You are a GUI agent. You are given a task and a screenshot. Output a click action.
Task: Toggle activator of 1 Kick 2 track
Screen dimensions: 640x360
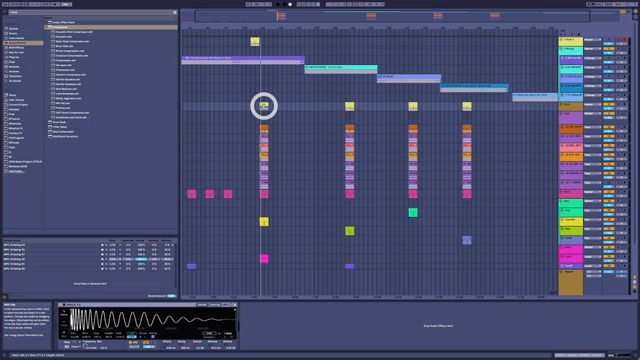609,40
